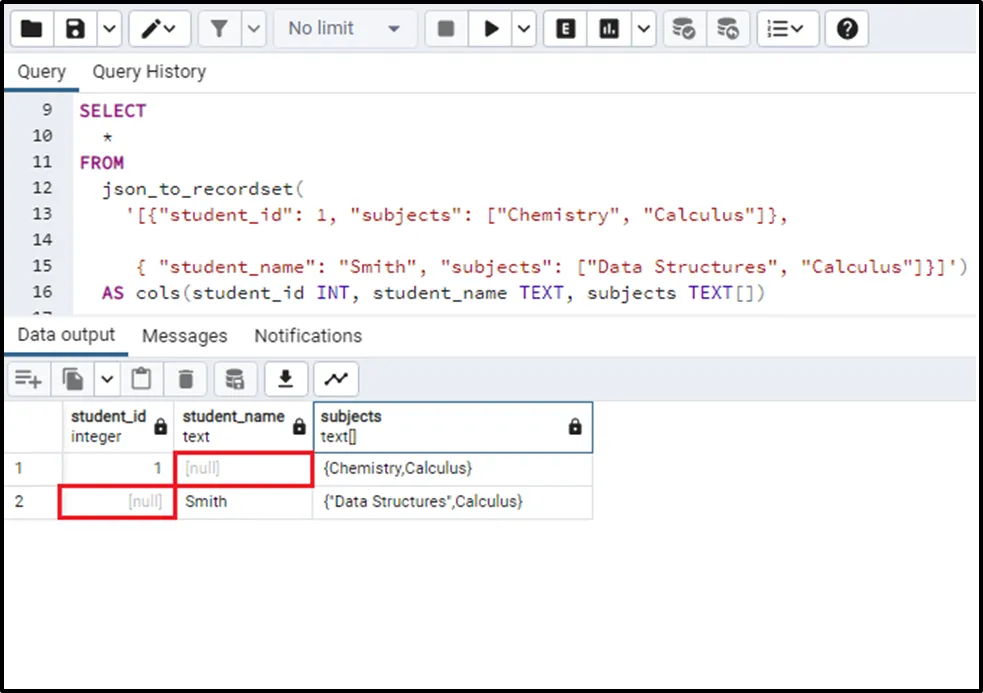983x693 pixels.
Task: Click the Commit database icon
Action: [684, 29]
